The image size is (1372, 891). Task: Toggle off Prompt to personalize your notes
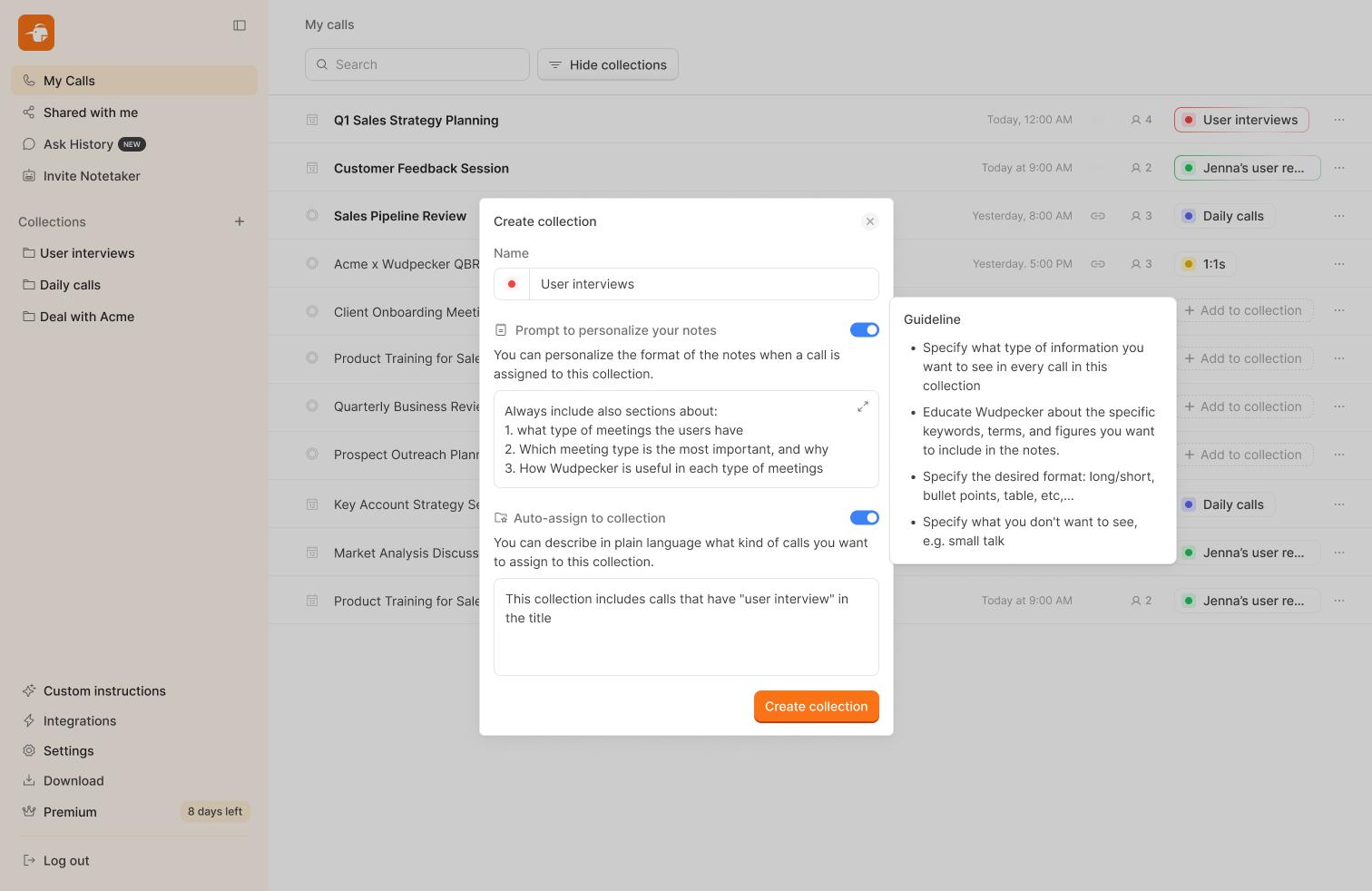click(864, 330)
